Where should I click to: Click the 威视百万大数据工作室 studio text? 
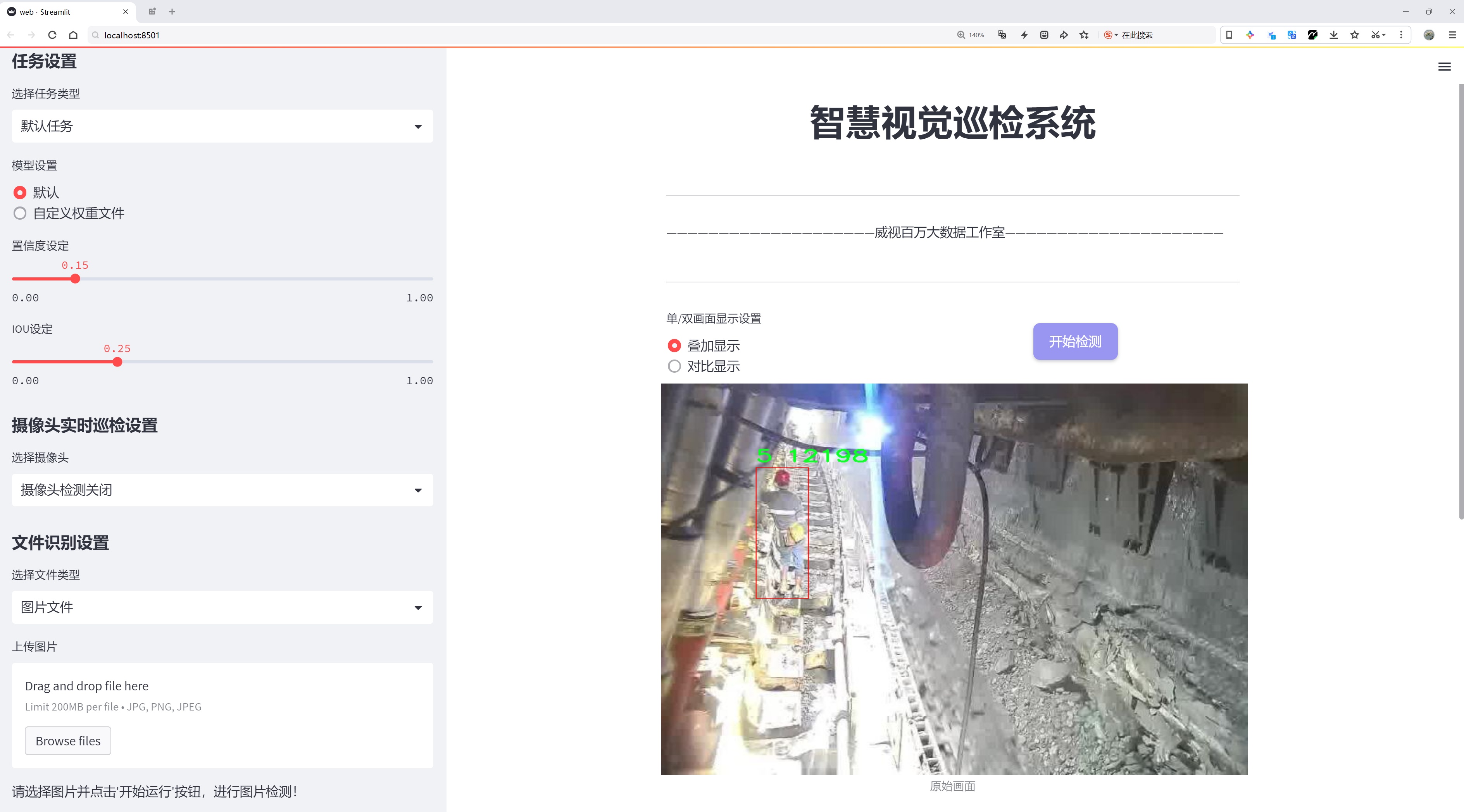pos(940,232)
